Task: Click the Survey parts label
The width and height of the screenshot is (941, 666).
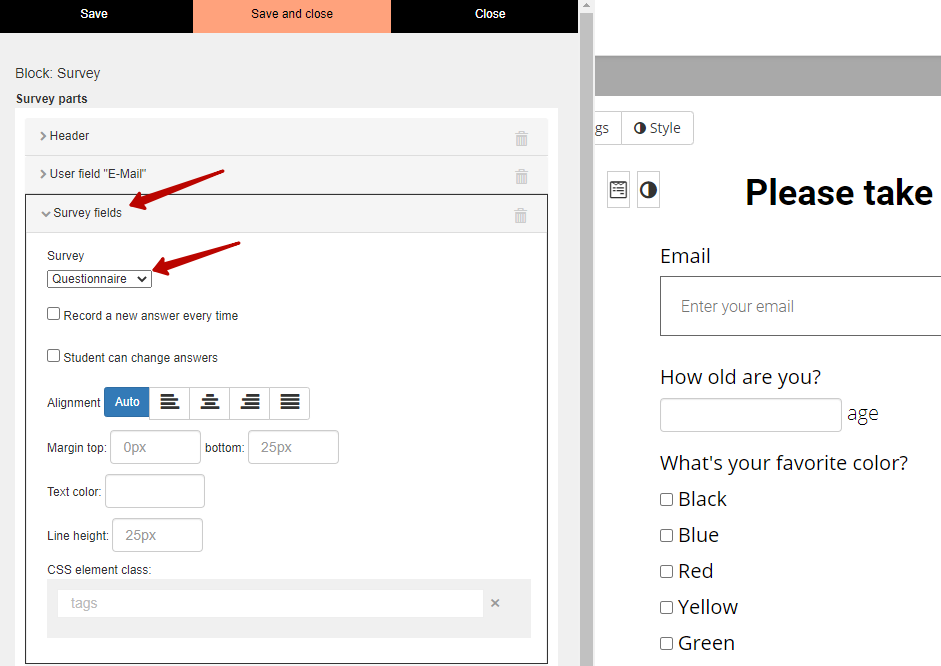Action: 52,98
